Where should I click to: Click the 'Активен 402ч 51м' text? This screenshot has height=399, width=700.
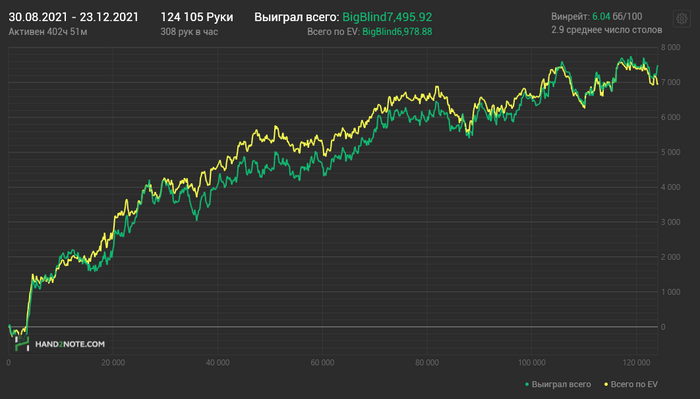[48, 32]
